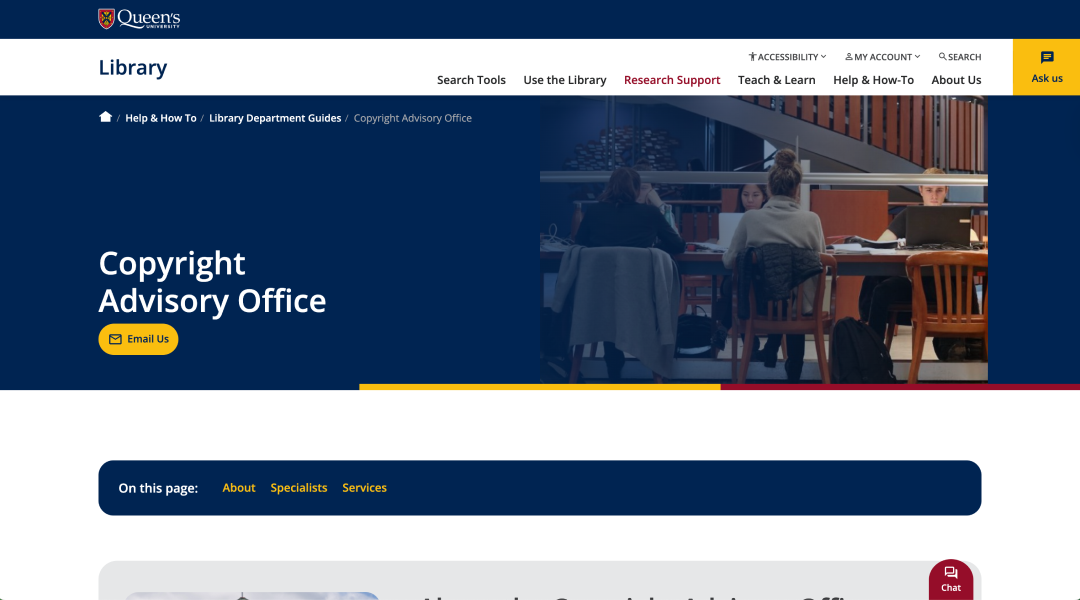Jump to the Specialists section

[x=299, y=488]
